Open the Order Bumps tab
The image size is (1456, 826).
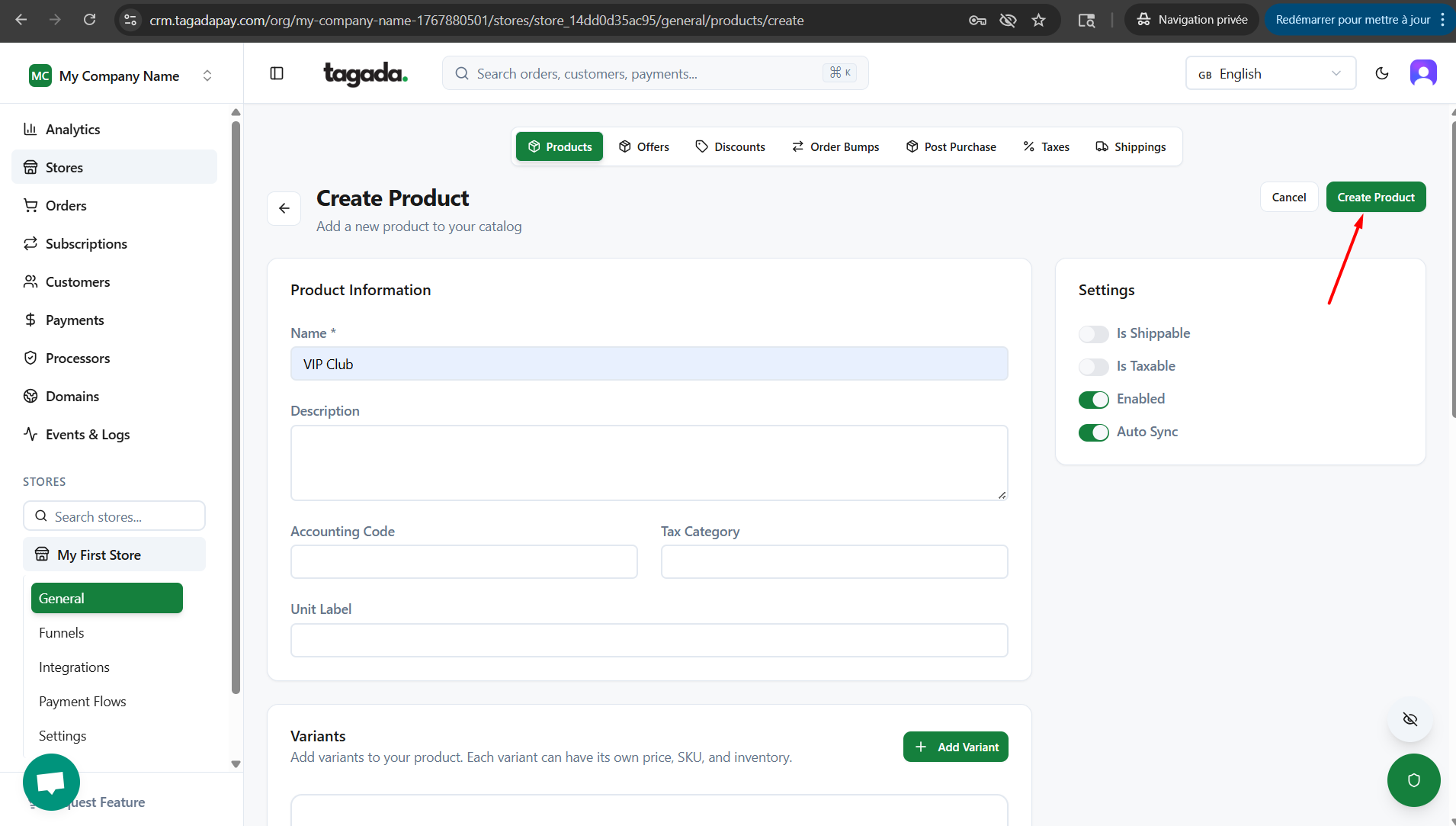(835, 146)
